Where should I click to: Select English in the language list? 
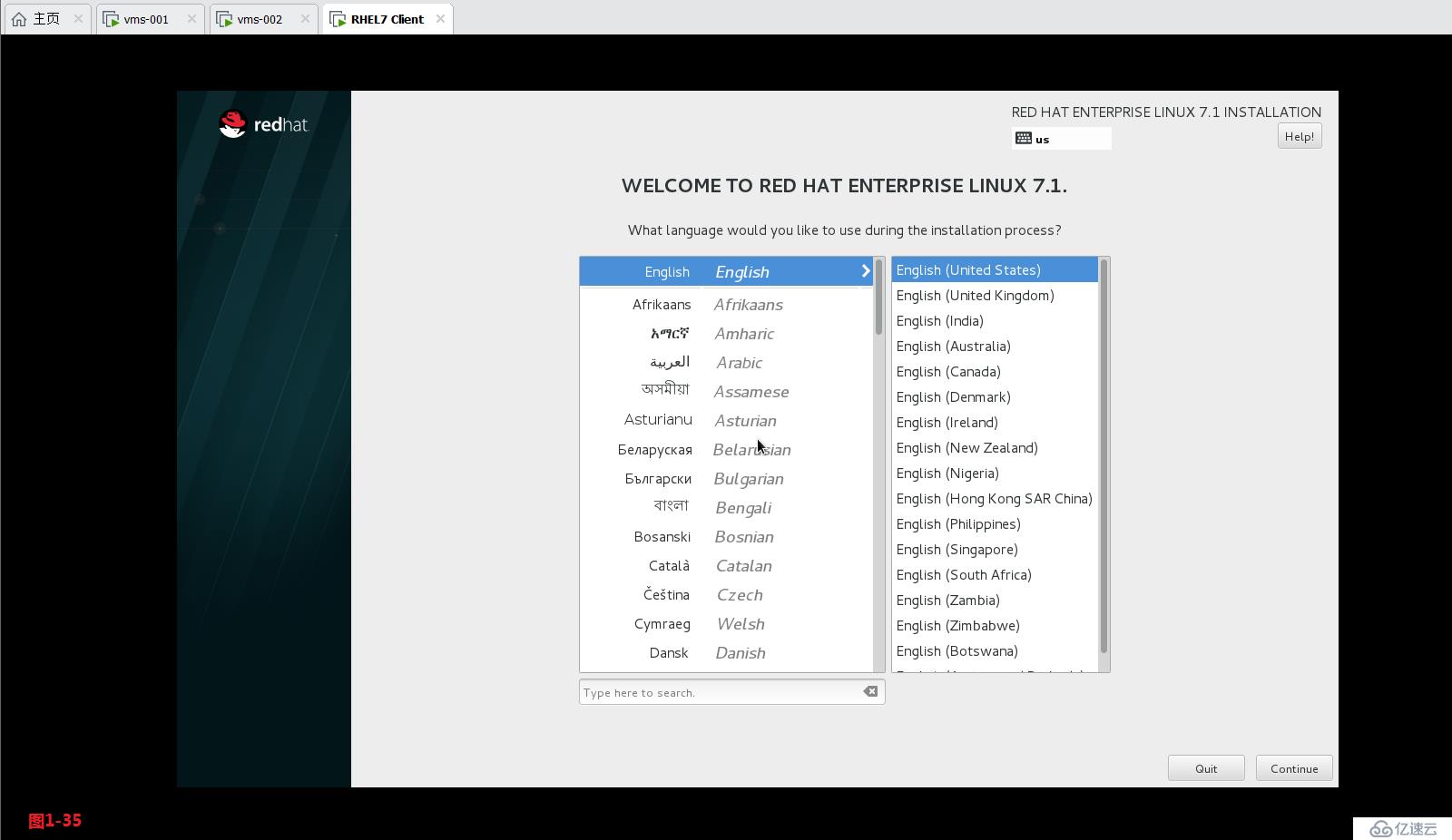pyautogui.click(x=726, y=271)
